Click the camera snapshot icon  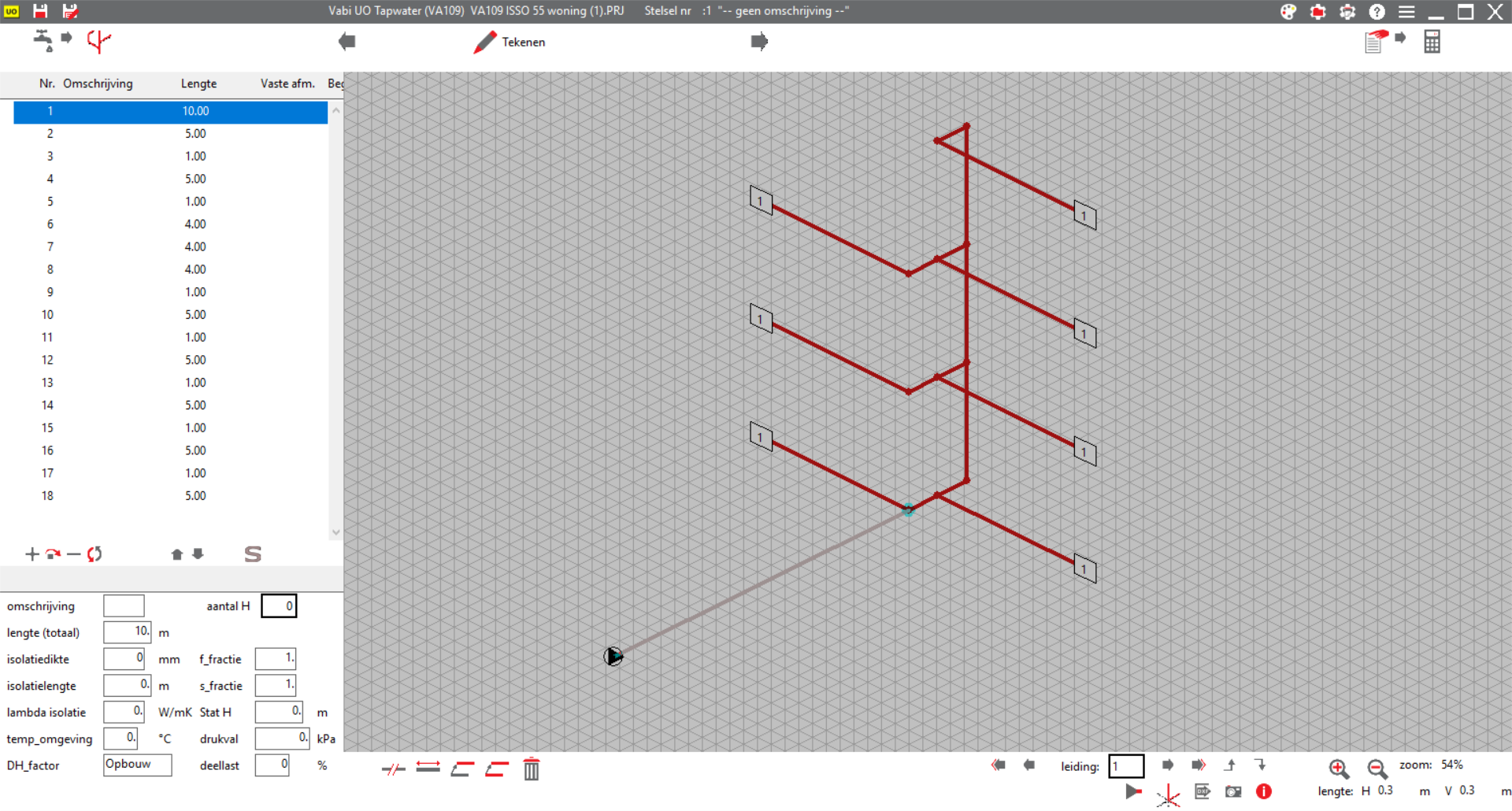point(1233,791)
